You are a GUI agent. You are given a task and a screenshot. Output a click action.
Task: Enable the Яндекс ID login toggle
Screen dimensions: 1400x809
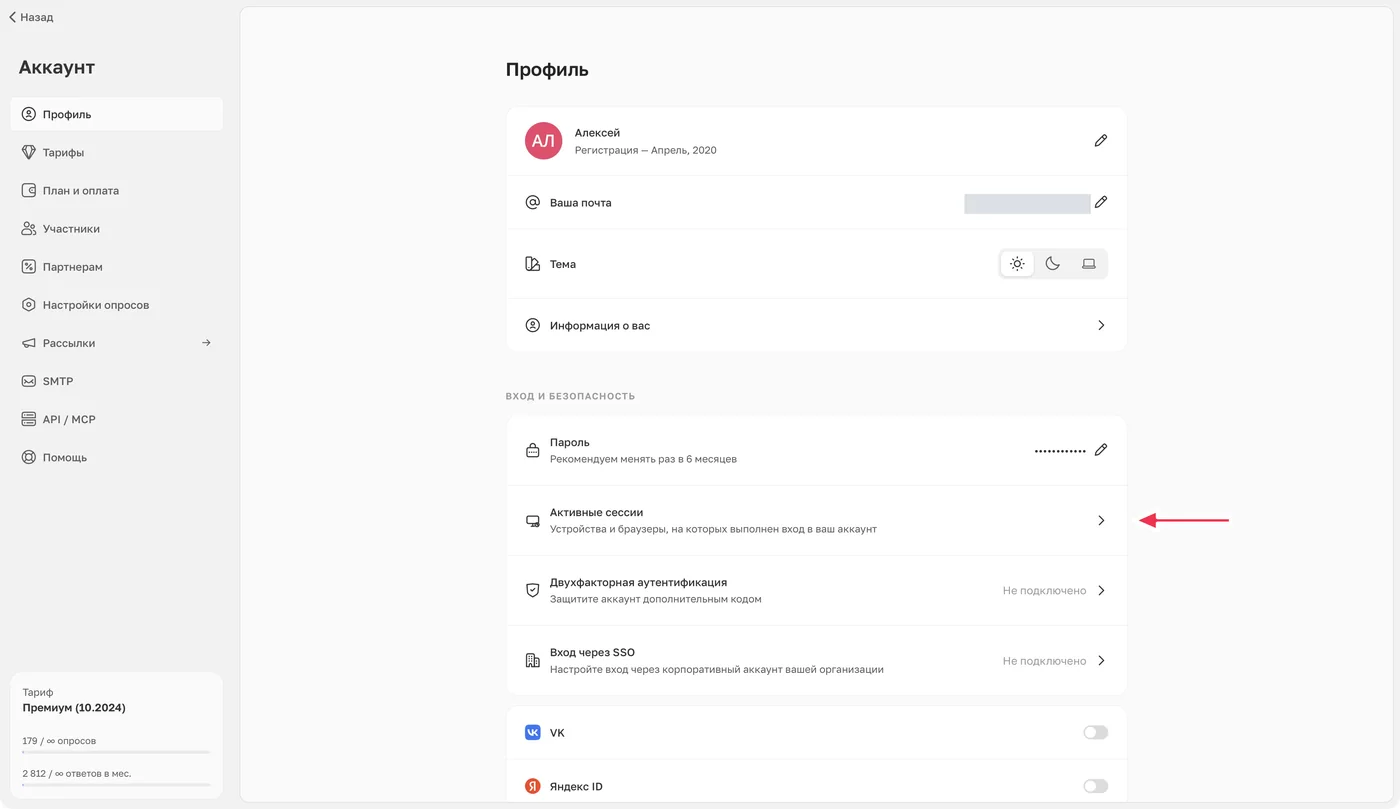click(x=1096, y=786)
